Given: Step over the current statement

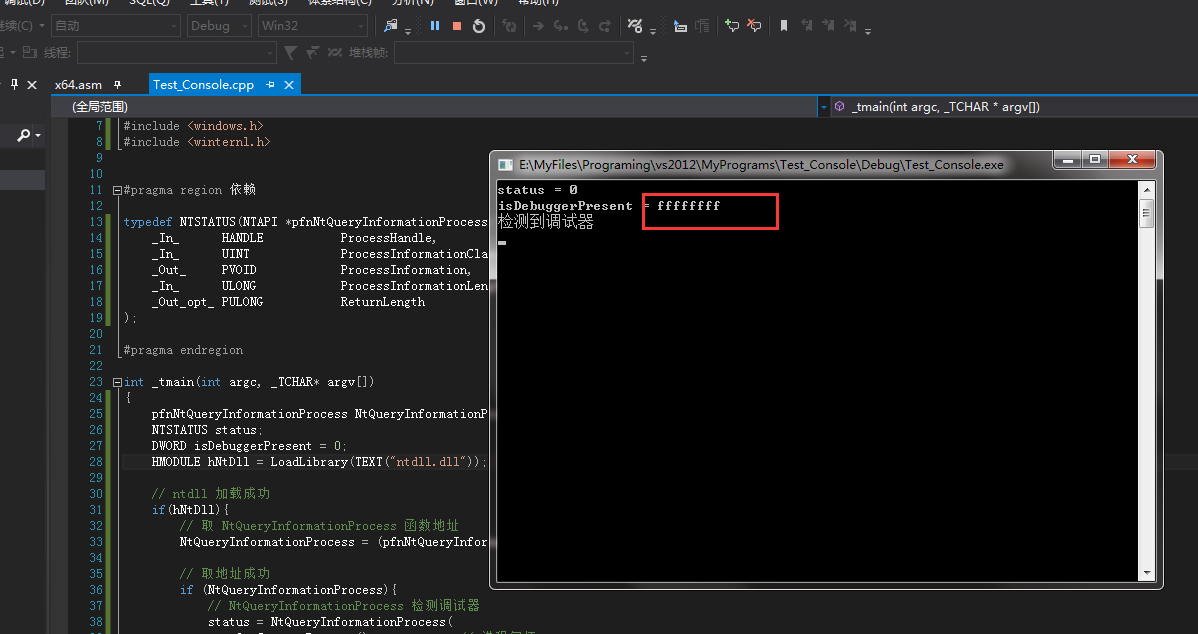Looking at the screenshot, I should (x=585, y=26).
